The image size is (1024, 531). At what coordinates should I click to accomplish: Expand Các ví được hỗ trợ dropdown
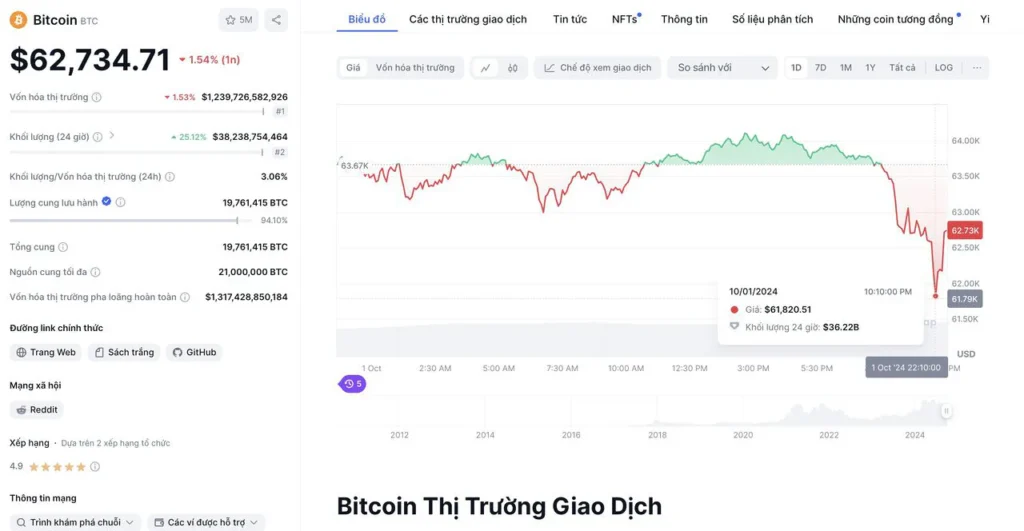[x=206, y=523]
